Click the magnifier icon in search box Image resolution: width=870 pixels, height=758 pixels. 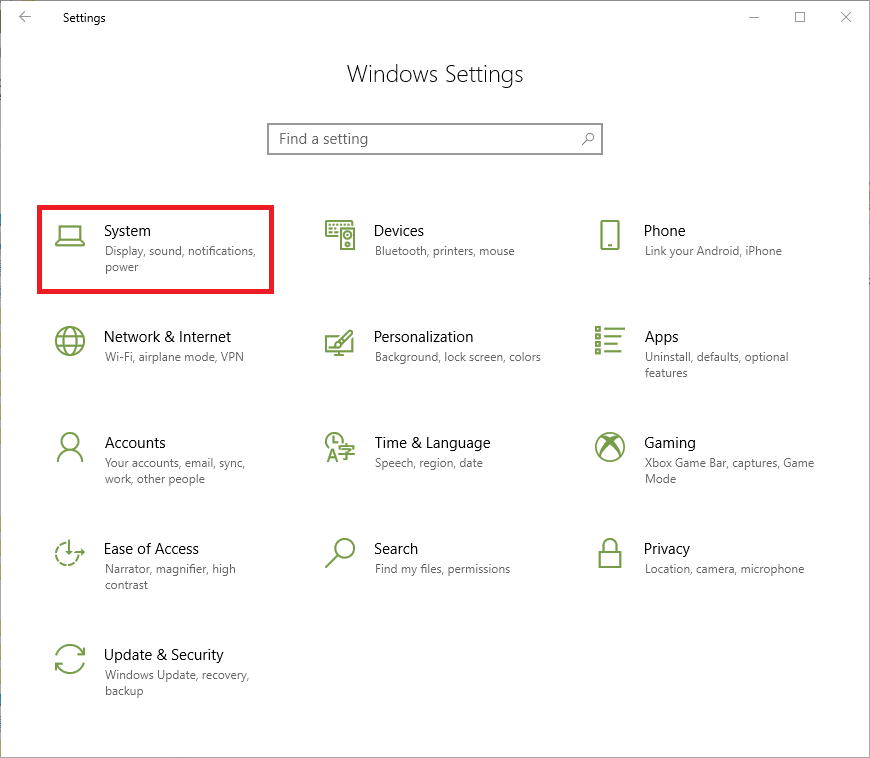(588, 139)
